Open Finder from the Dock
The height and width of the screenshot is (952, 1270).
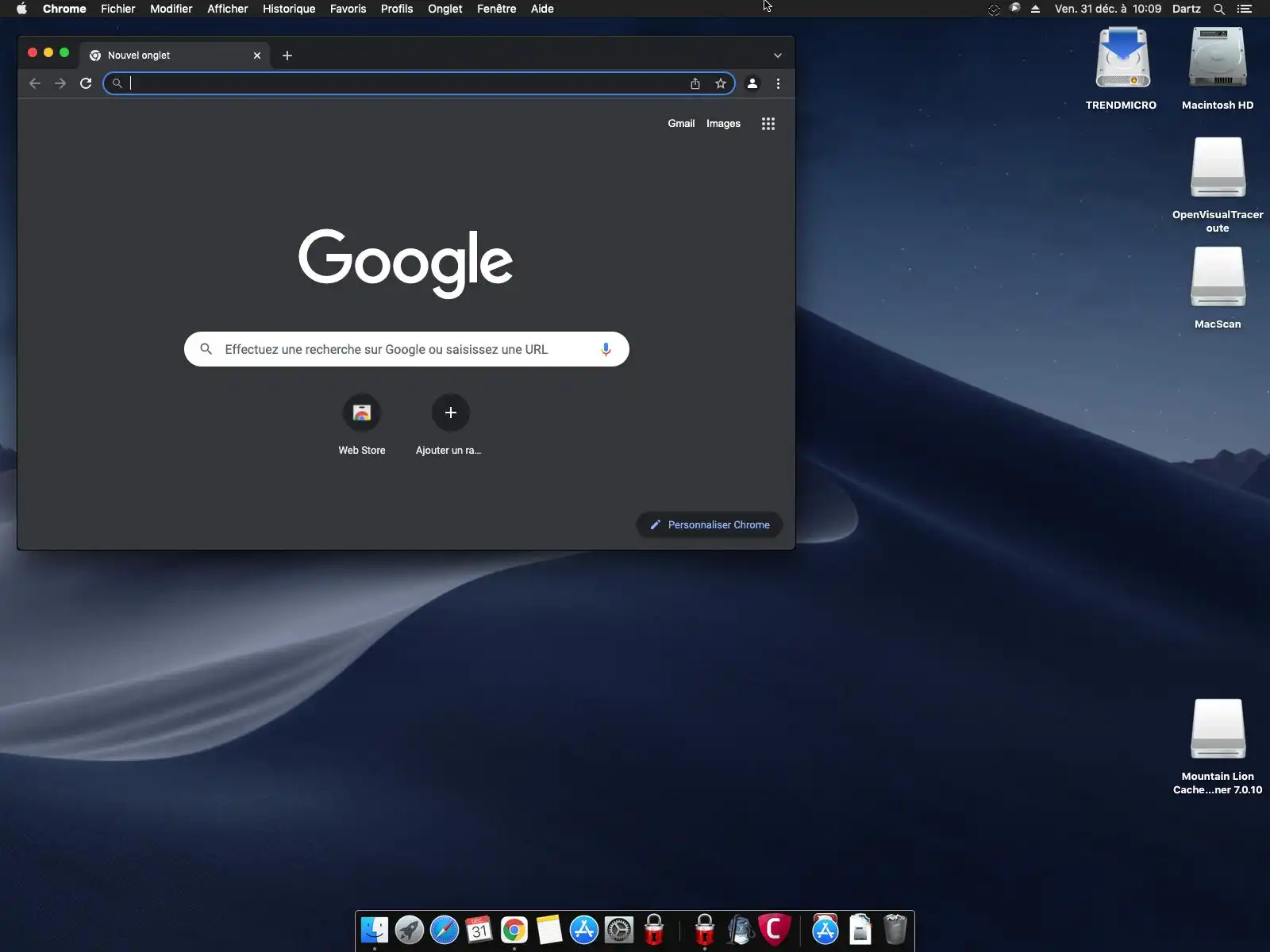click(375, 930)
